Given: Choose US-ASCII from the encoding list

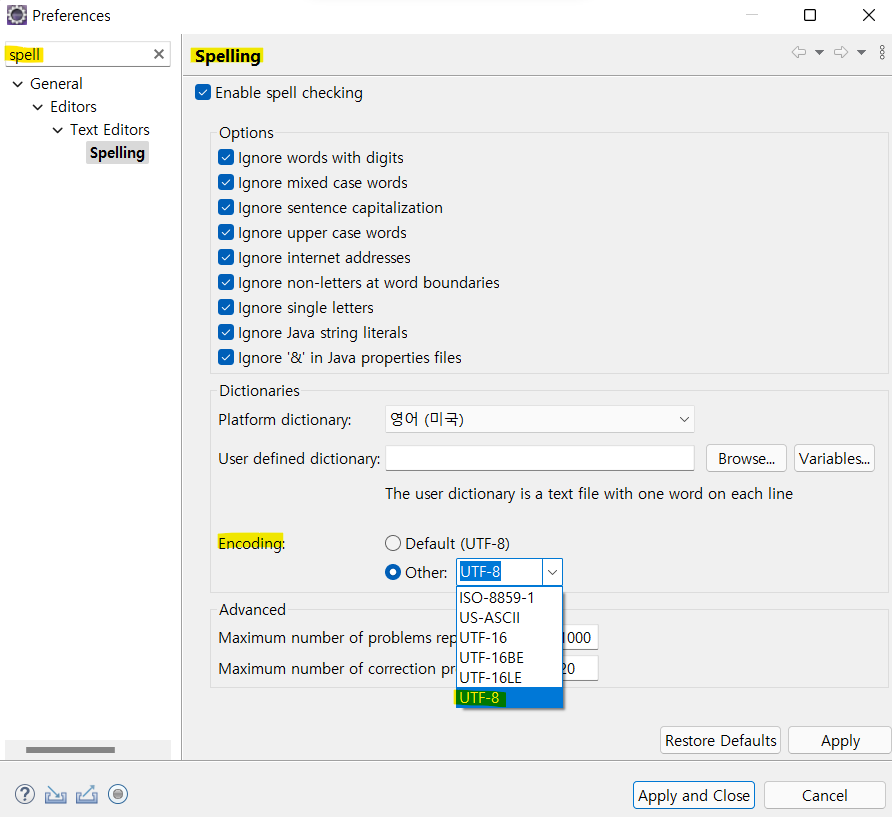Looking at the screenshot, I should [x=509, y=617].
